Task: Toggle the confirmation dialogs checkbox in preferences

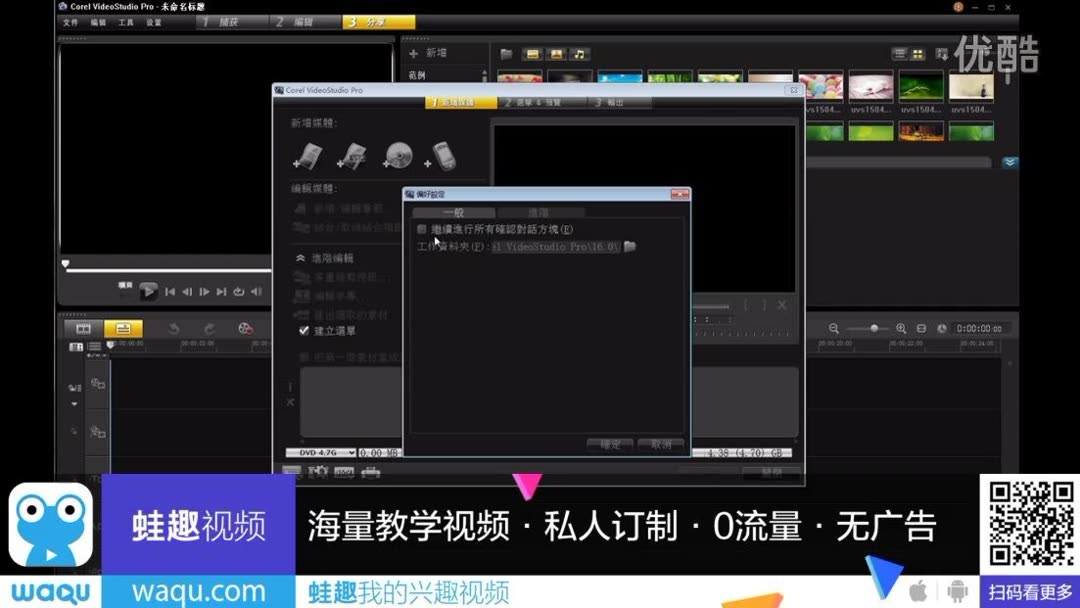Action: (421, 228)
